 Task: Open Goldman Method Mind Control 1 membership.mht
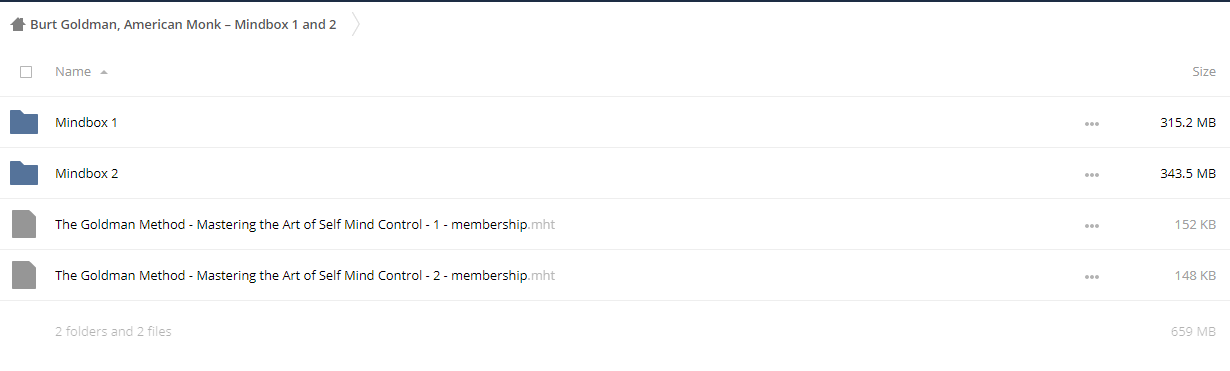click(x=305, y=225)
